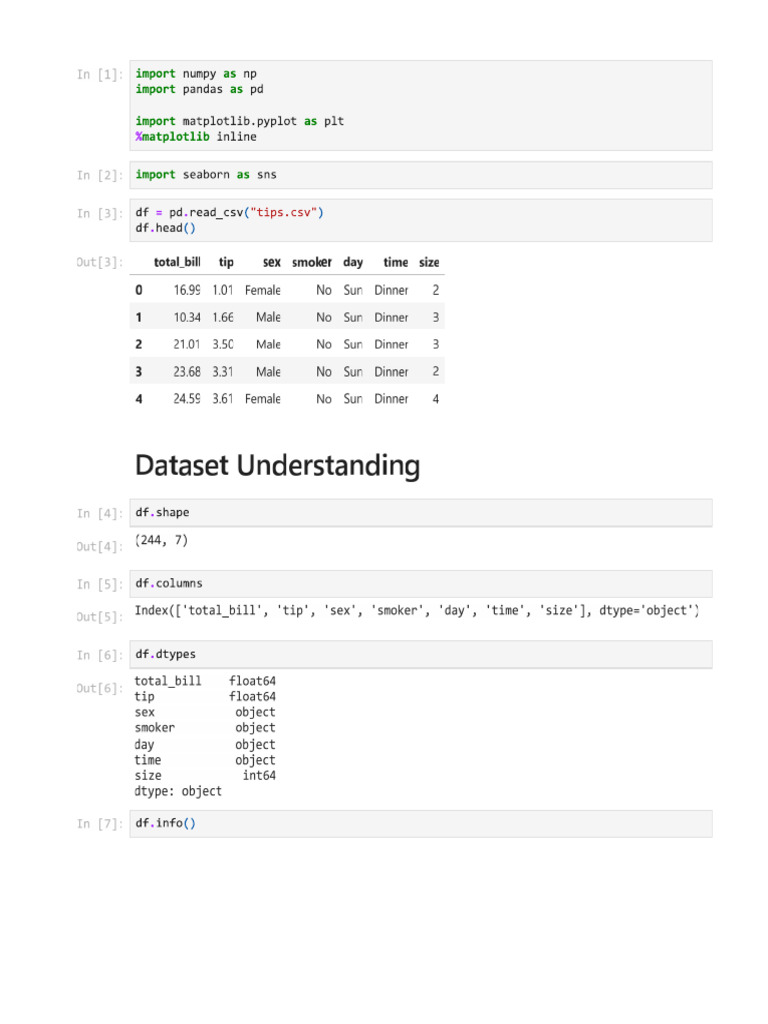Click the Dataset Understanding heading

click(x=277, y=466)
